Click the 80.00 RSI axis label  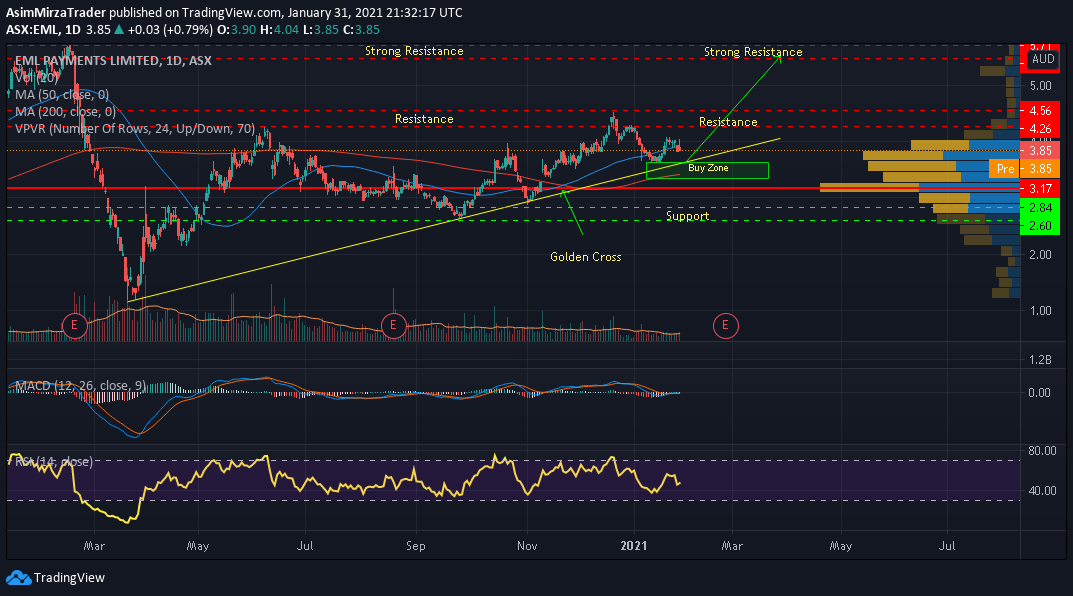tap(1042, 451)
